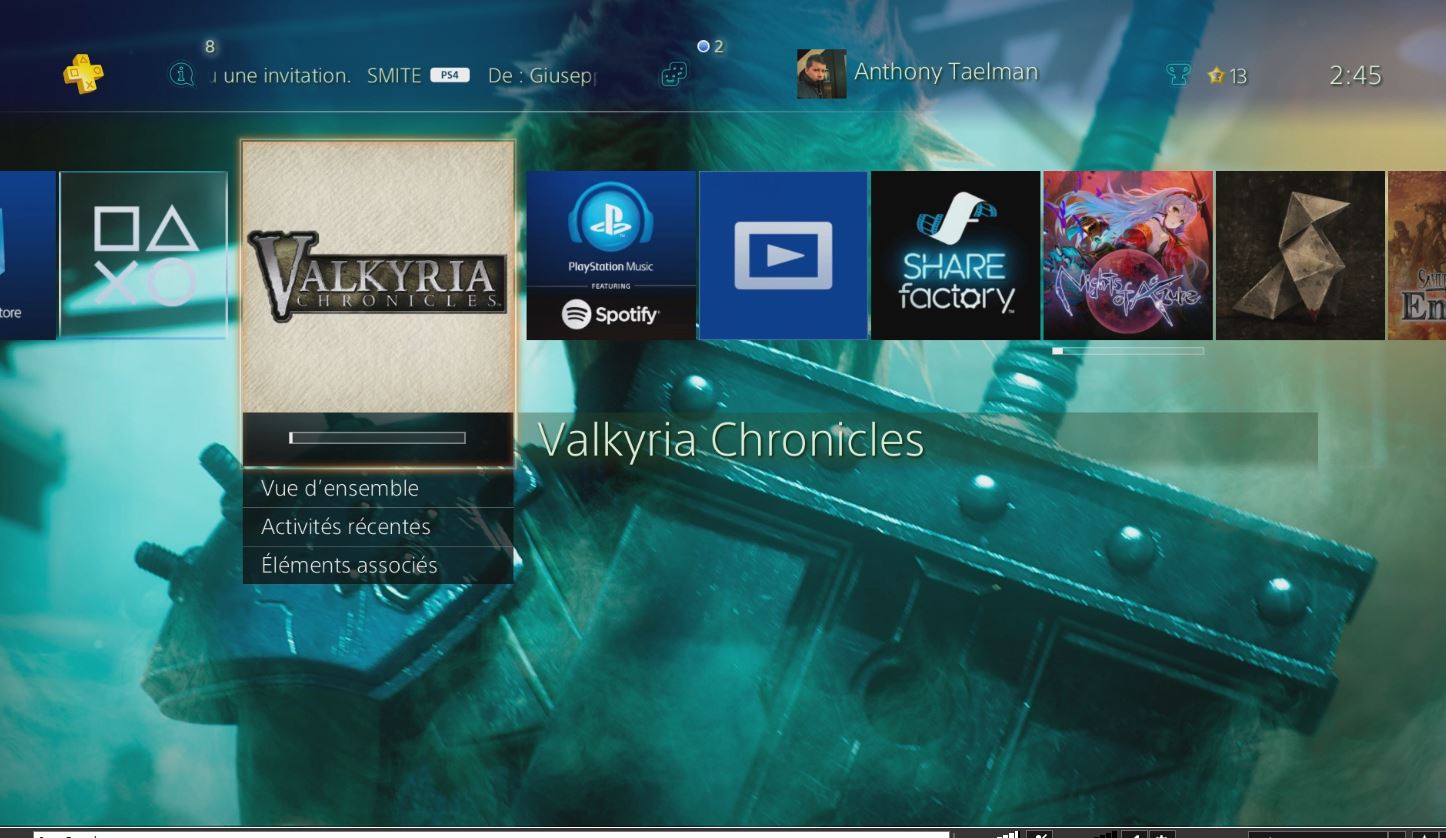
Task: Launch the SHAREfactory app tile
Action: [955, 255]
